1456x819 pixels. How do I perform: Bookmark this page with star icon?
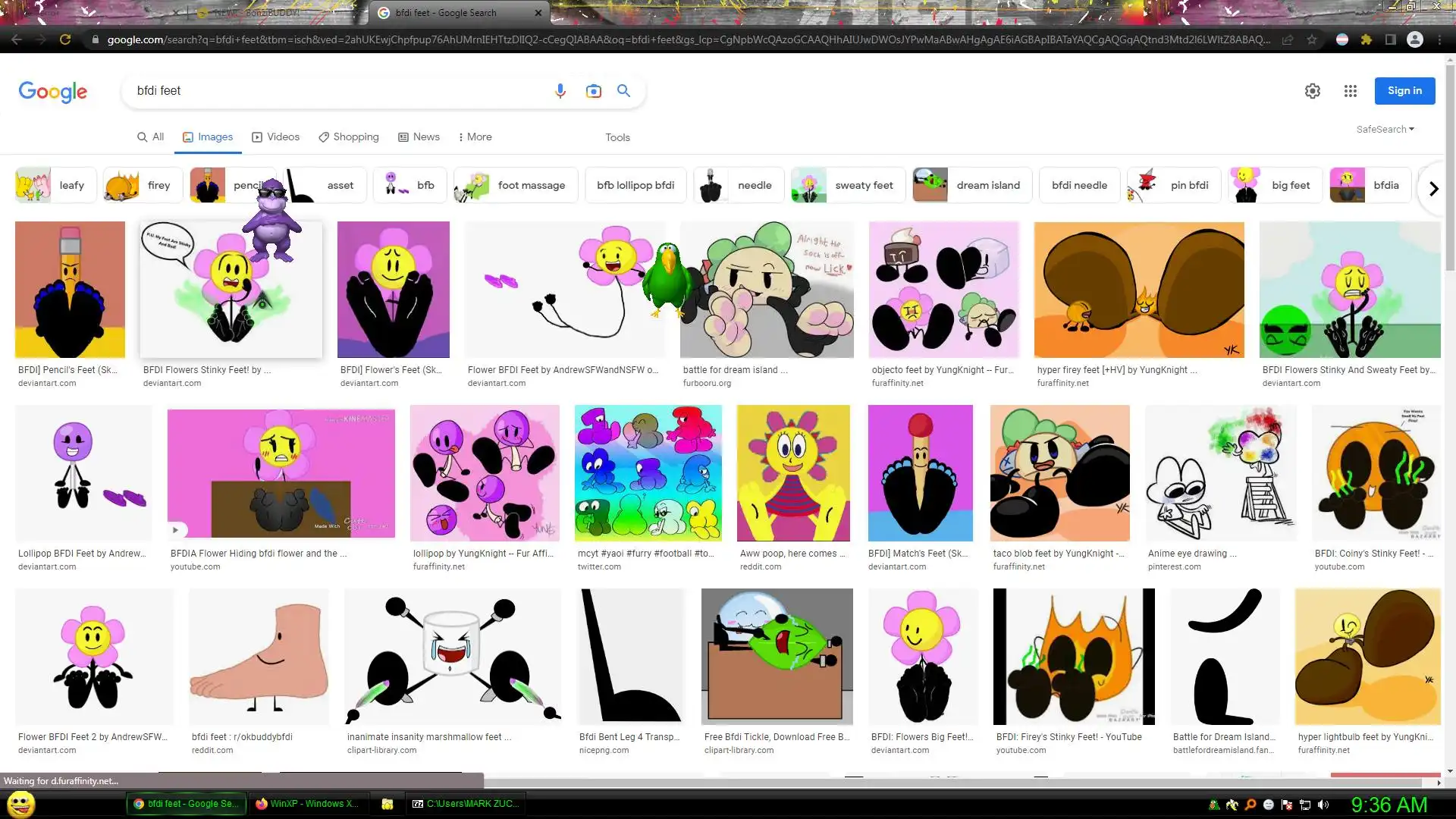coord(1311,39)
